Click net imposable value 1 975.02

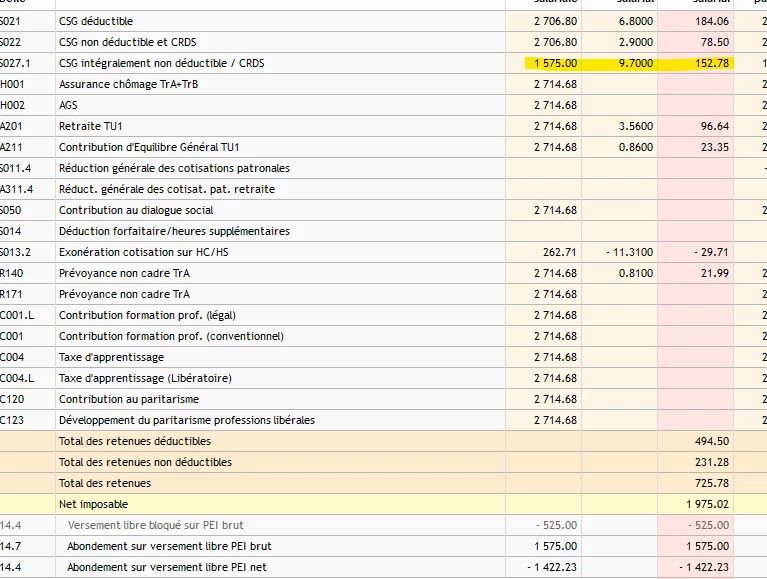point(707,505)
